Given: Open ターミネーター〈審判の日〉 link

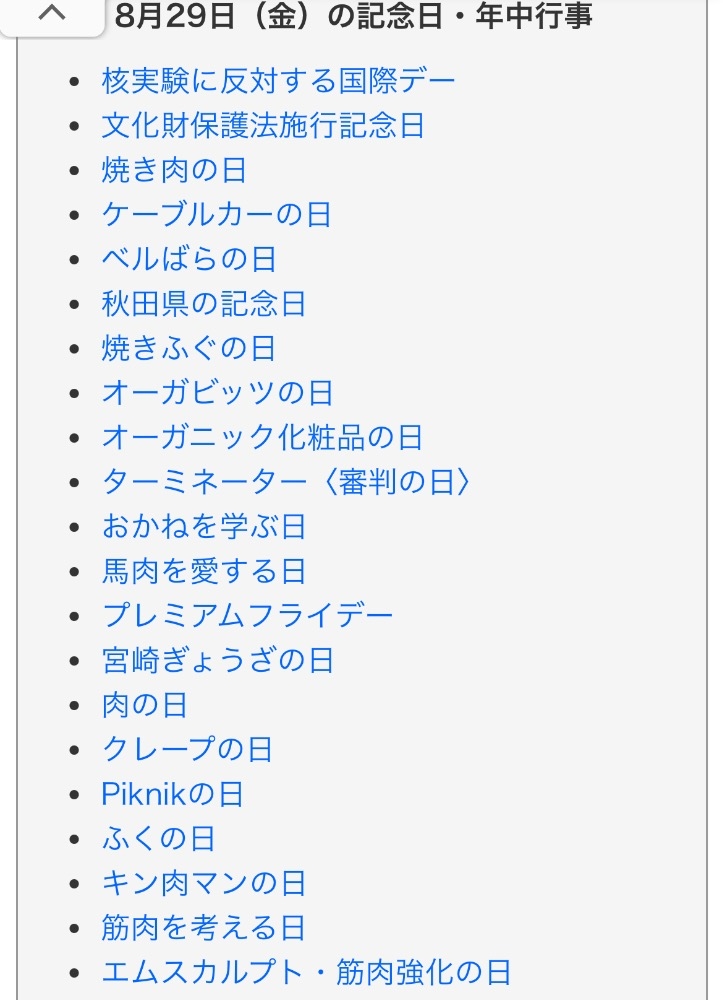Looking at the screenshot, I should tap(286, 482).
